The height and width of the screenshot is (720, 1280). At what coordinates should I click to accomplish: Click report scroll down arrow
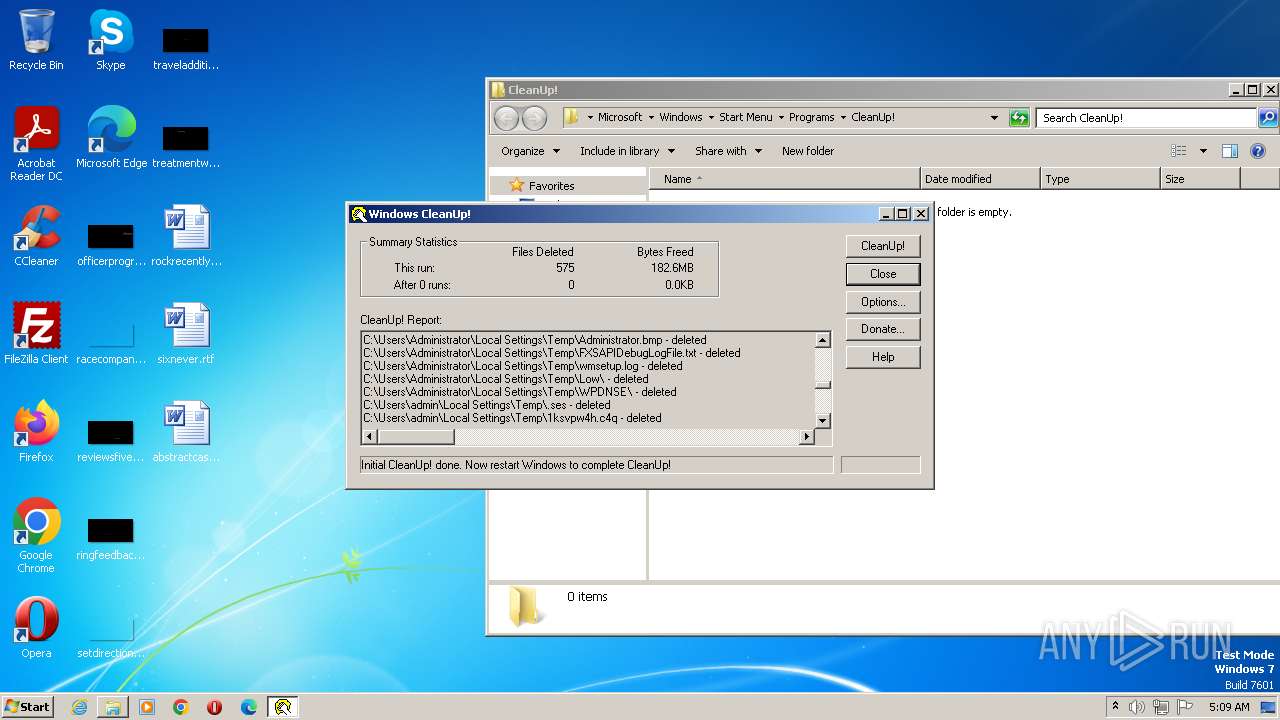coord(823,421)
